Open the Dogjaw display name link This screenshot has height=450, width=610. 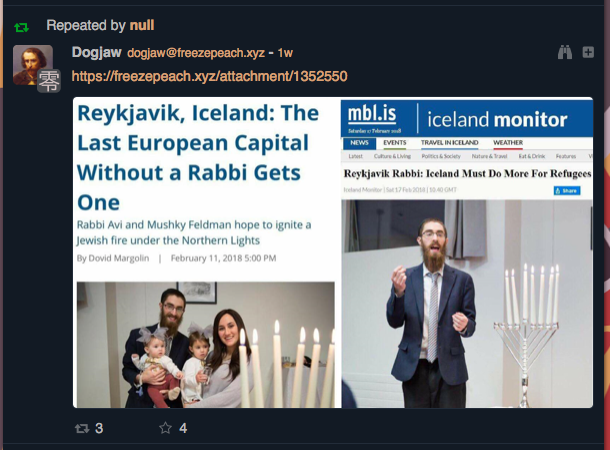pyautogui.click(x=96, y=52)
